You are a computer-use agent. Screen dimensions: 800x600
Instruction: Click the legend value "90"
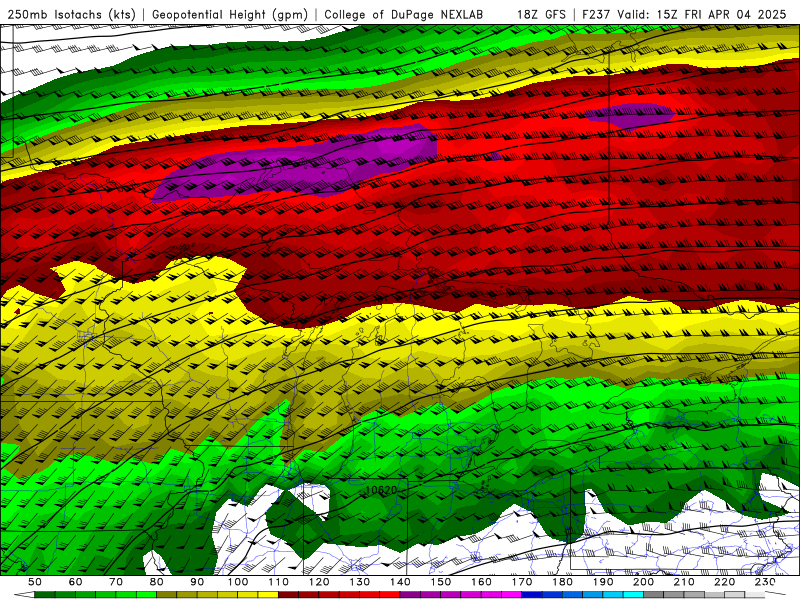point(197,582)
